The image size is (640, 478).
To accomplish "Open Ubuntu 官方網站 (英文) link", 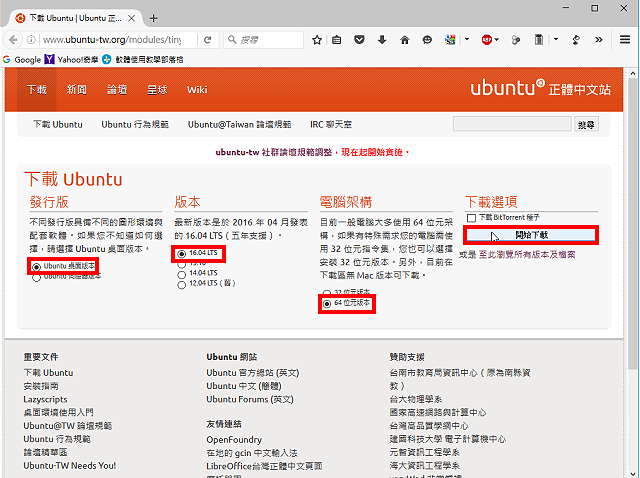I will pos(253,373).
